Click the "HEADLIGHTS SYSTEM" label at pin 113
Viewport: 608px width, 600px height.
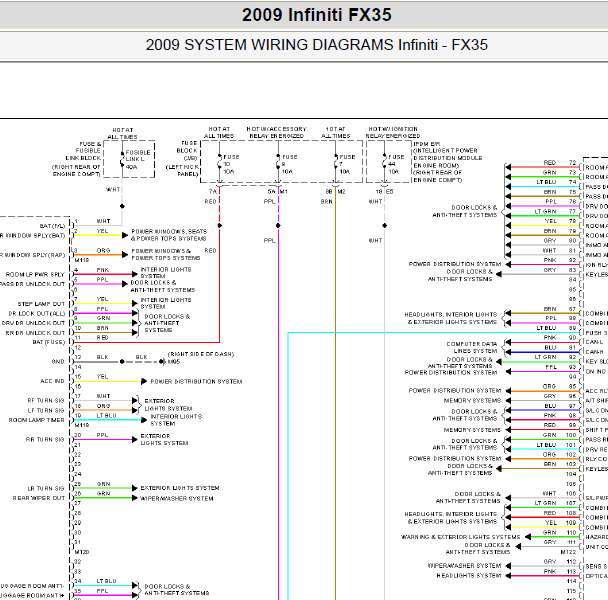[469, 576]
